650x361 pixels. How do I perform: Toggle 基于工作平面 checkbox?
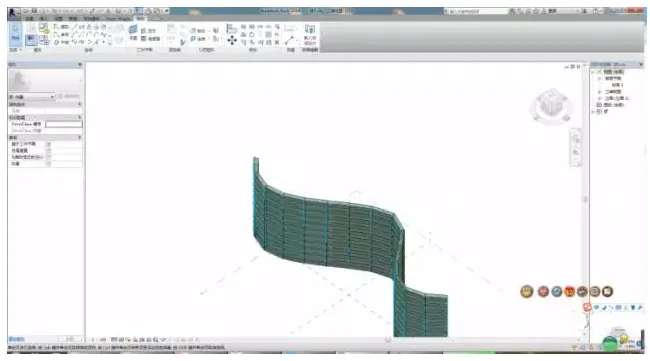(x=48, y=144)
